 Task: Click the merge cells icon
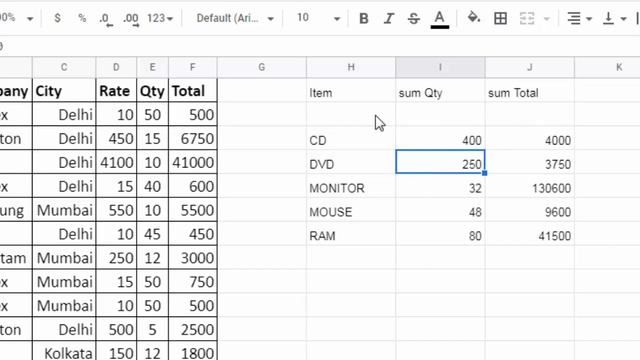527,18
